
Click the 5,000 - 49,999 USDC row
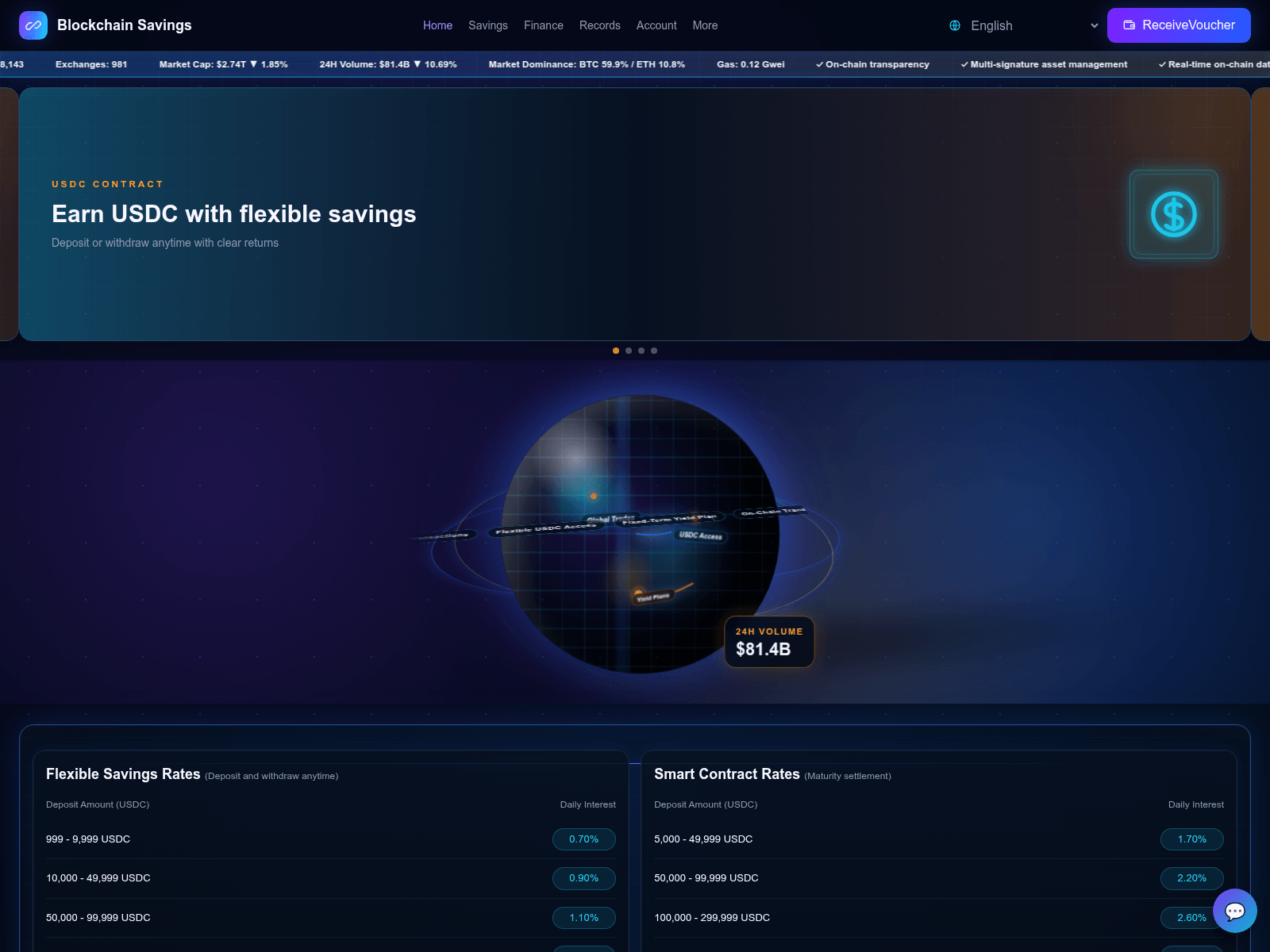click(939, 839)
